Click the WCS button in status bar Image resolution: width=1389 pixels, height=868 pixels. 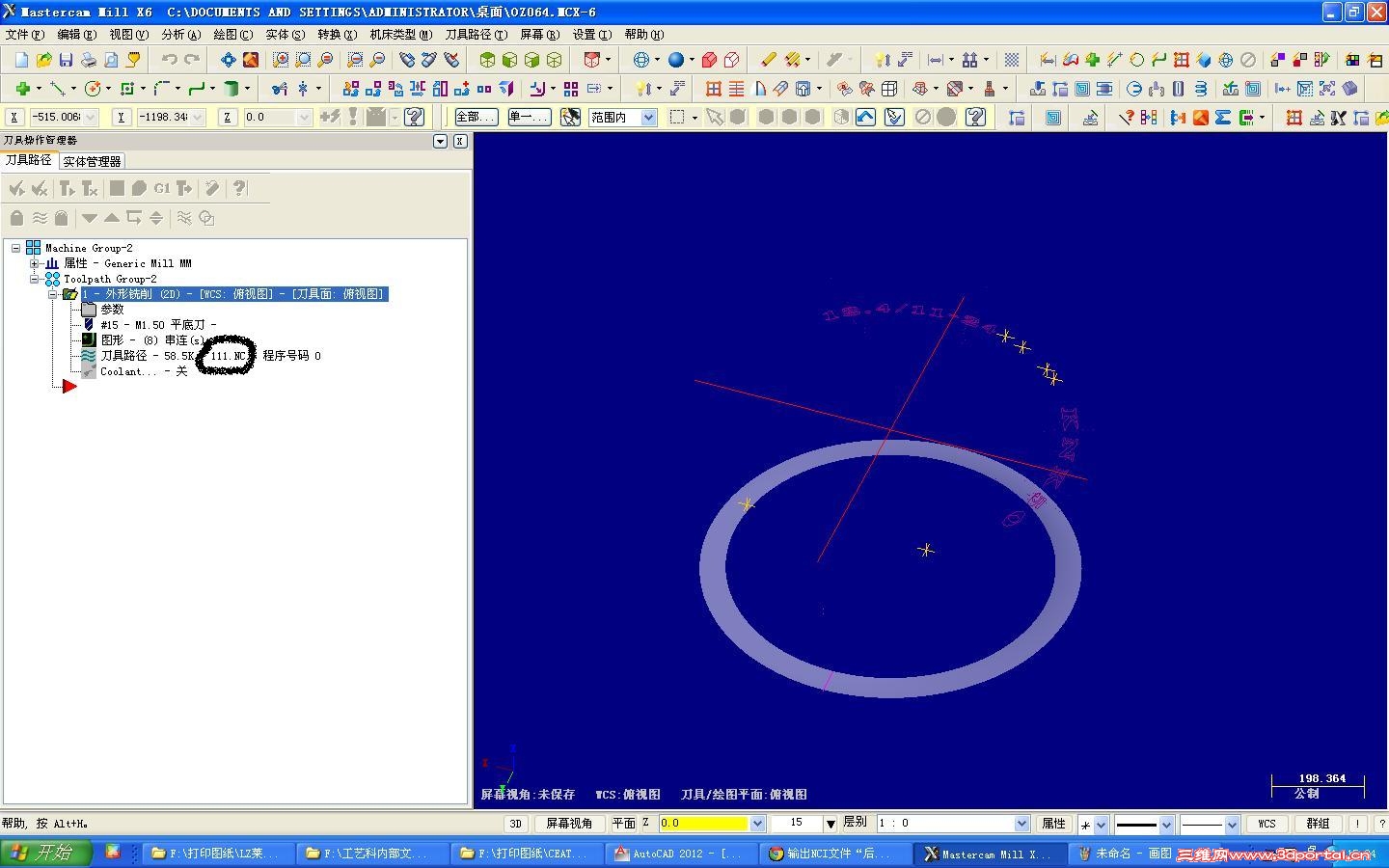coord(1266,824)
